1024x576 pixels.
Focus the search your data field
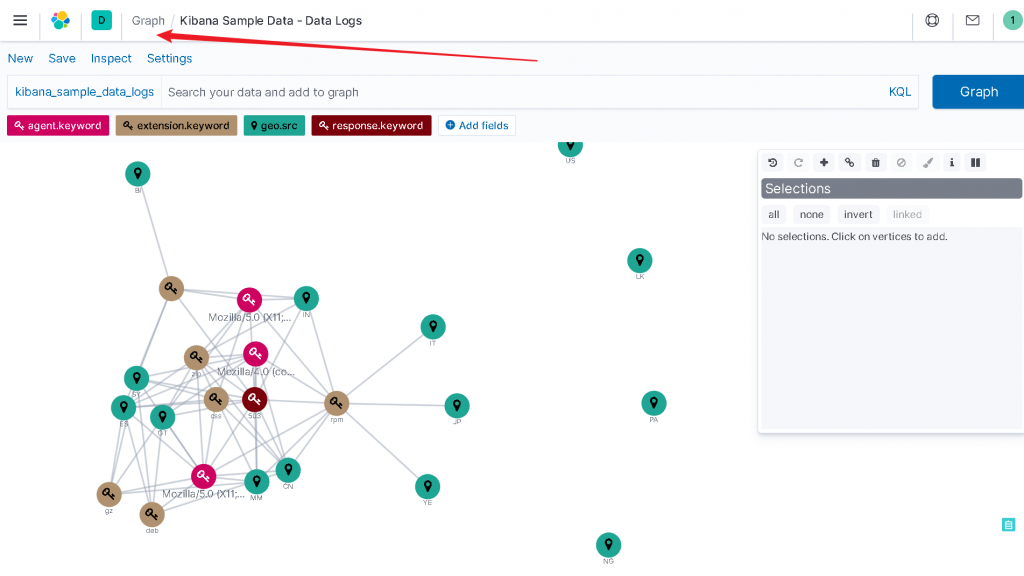[x=522, y=92]
